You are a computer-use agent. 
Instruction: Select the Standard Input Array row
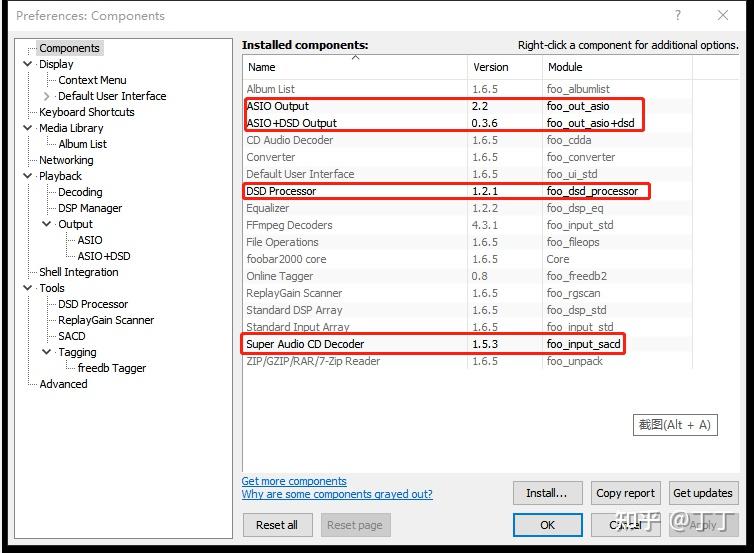[467, 327]
